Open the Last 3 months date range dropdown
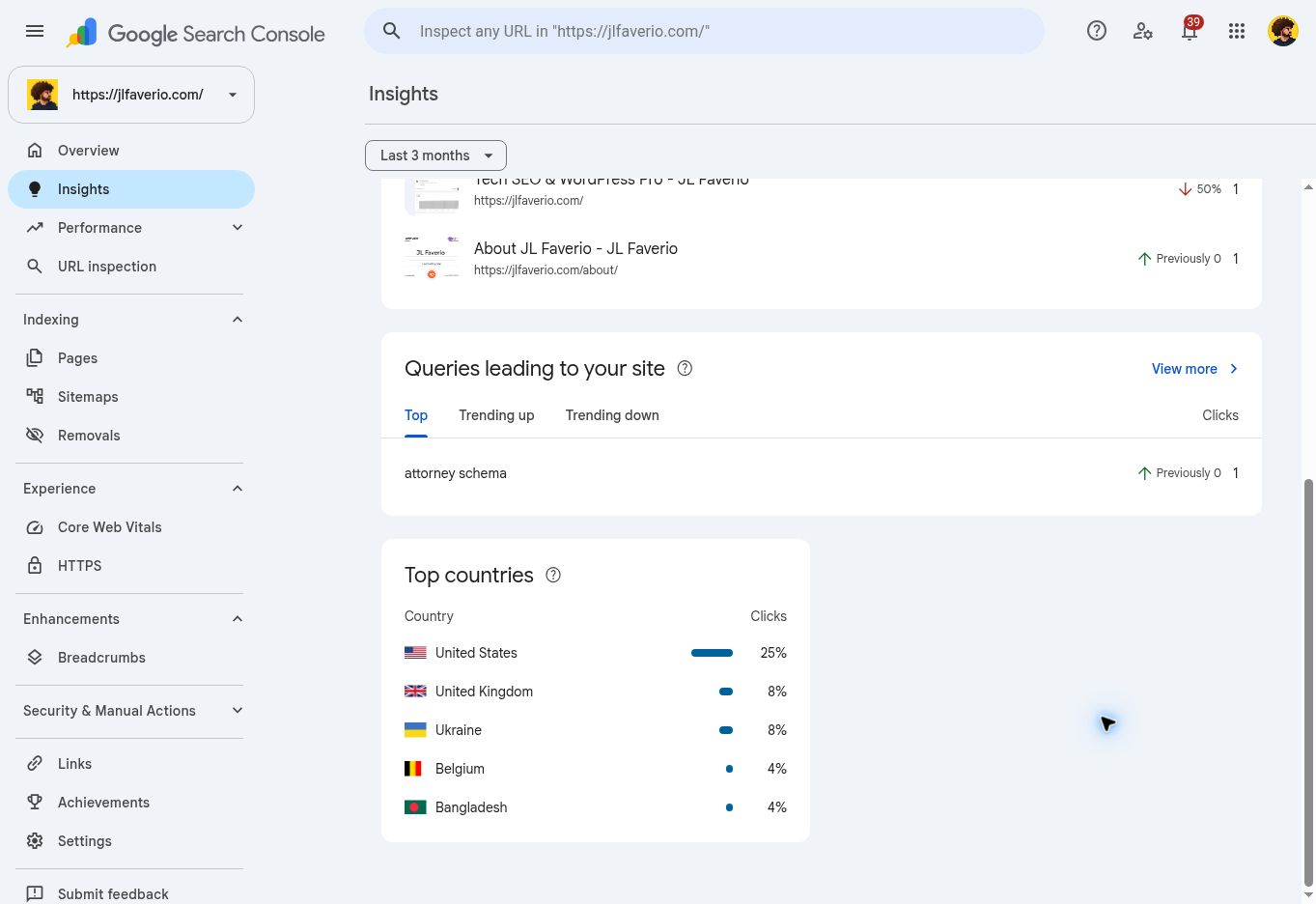This screenshot has width=1316, height=904. click(435, 155)
